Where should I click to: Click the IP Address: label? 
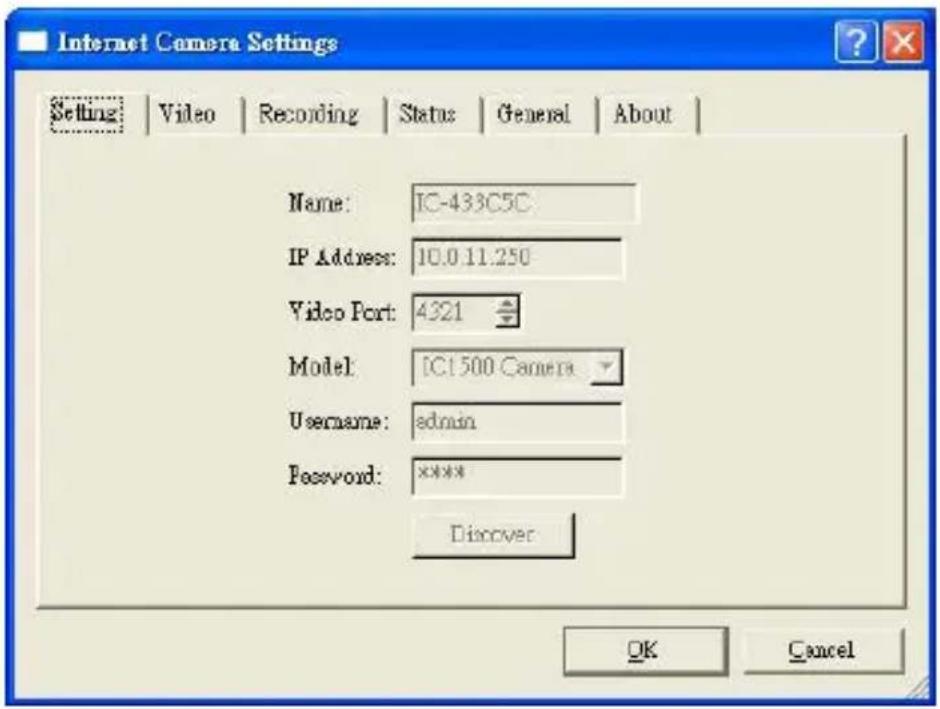[x=341, y=258]
